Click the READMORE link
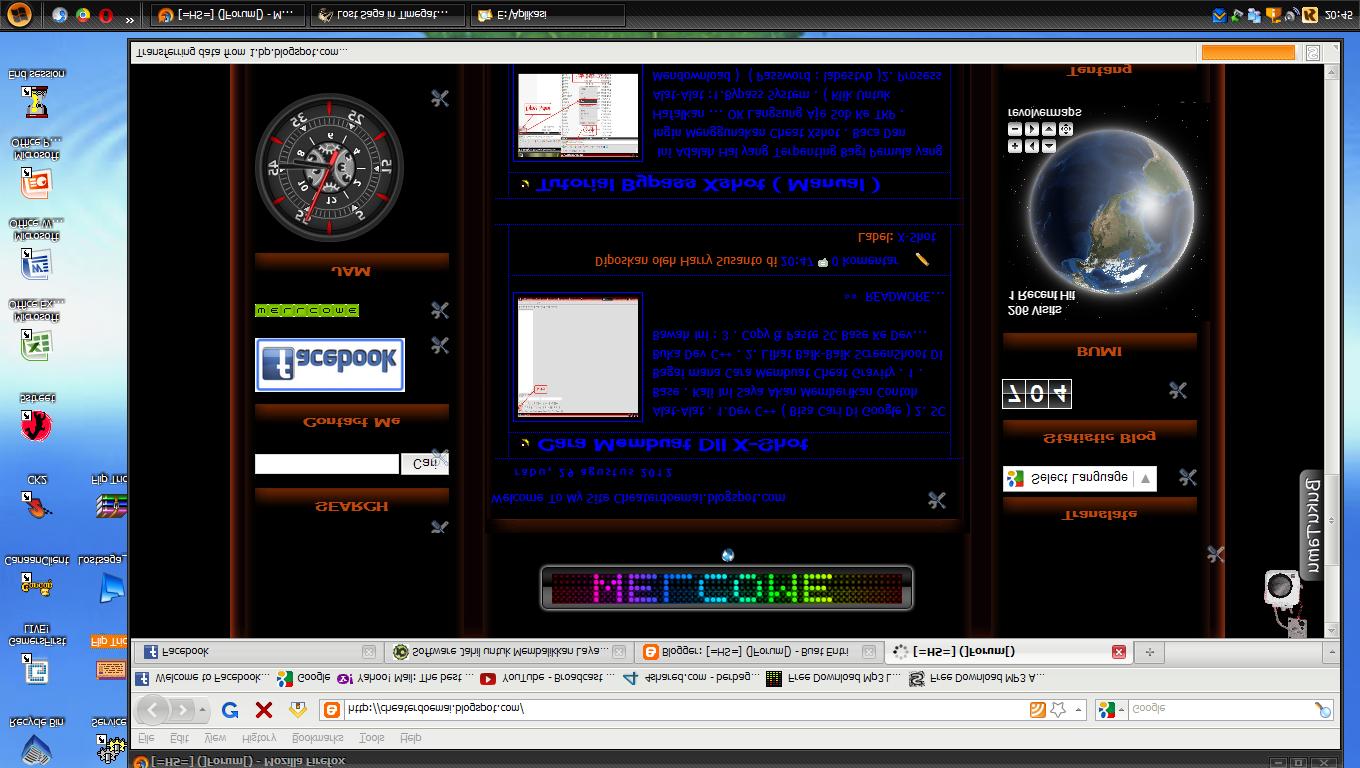Screen dimensions: 1360x768 click(893, 297)
